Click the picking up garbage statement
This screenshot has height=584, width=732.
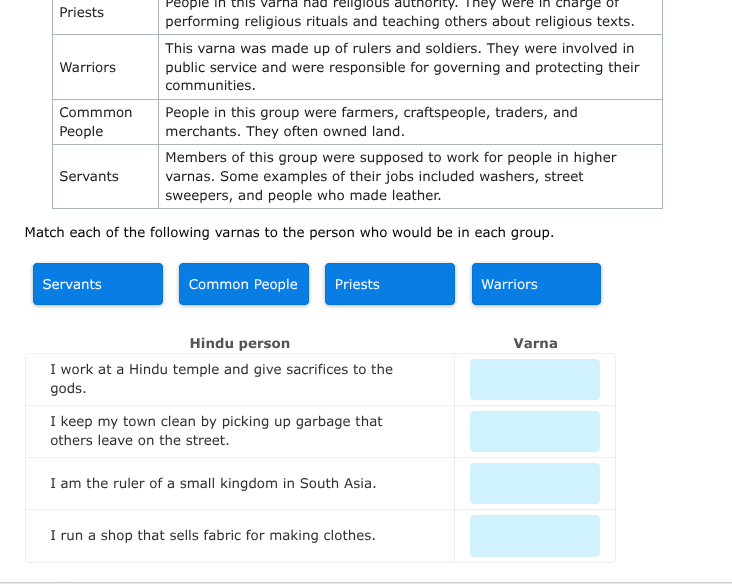coord(217,431)
